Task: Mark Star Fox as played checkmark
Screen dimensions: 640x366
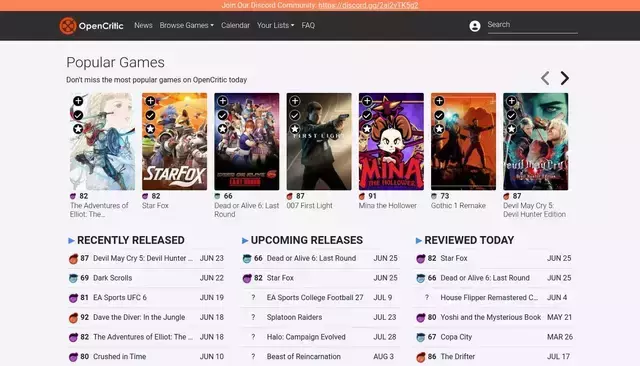Action: [150, 115]
